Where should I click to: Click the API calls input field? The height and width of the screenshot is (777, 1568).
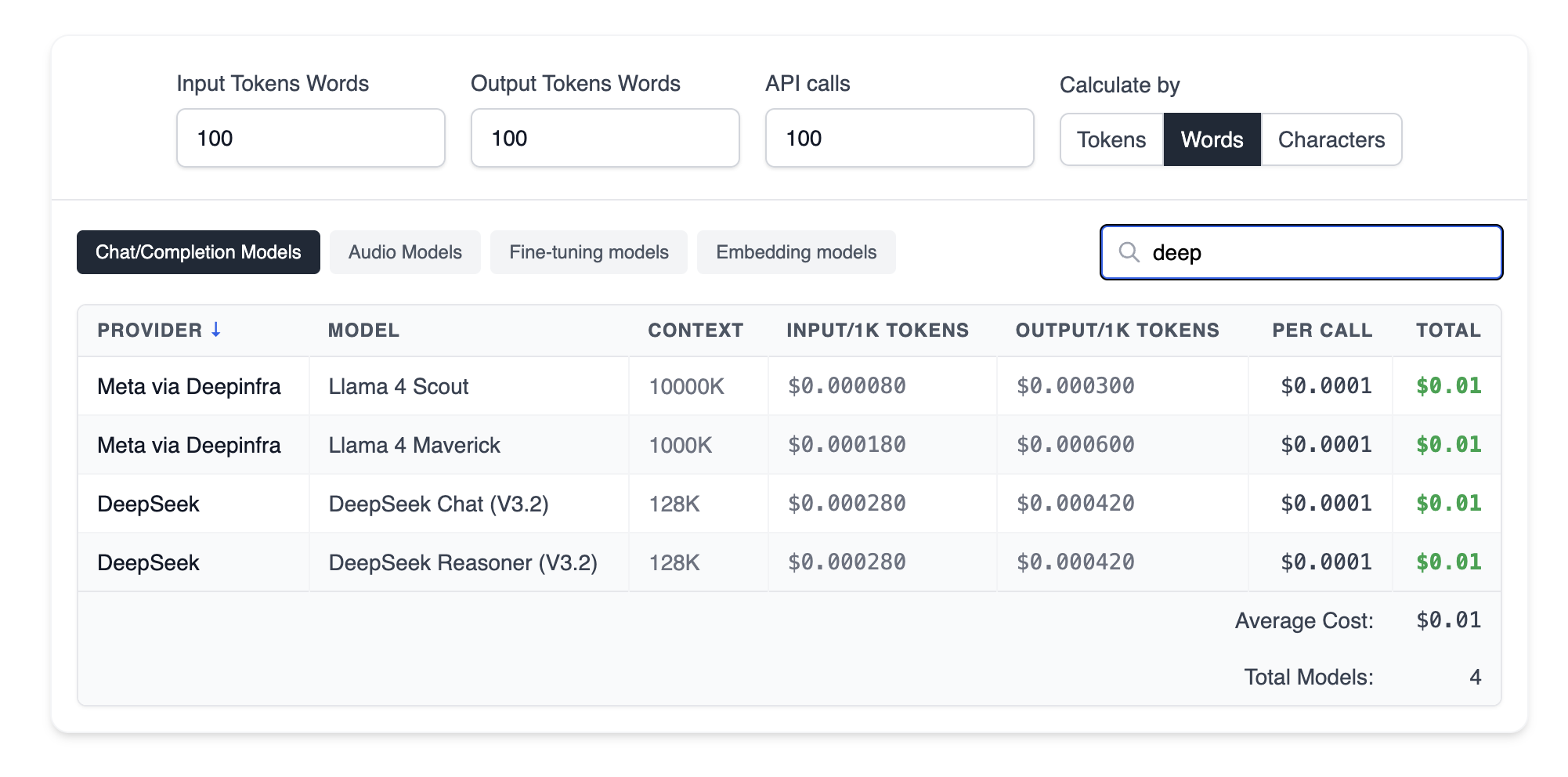tap(899, 138)
